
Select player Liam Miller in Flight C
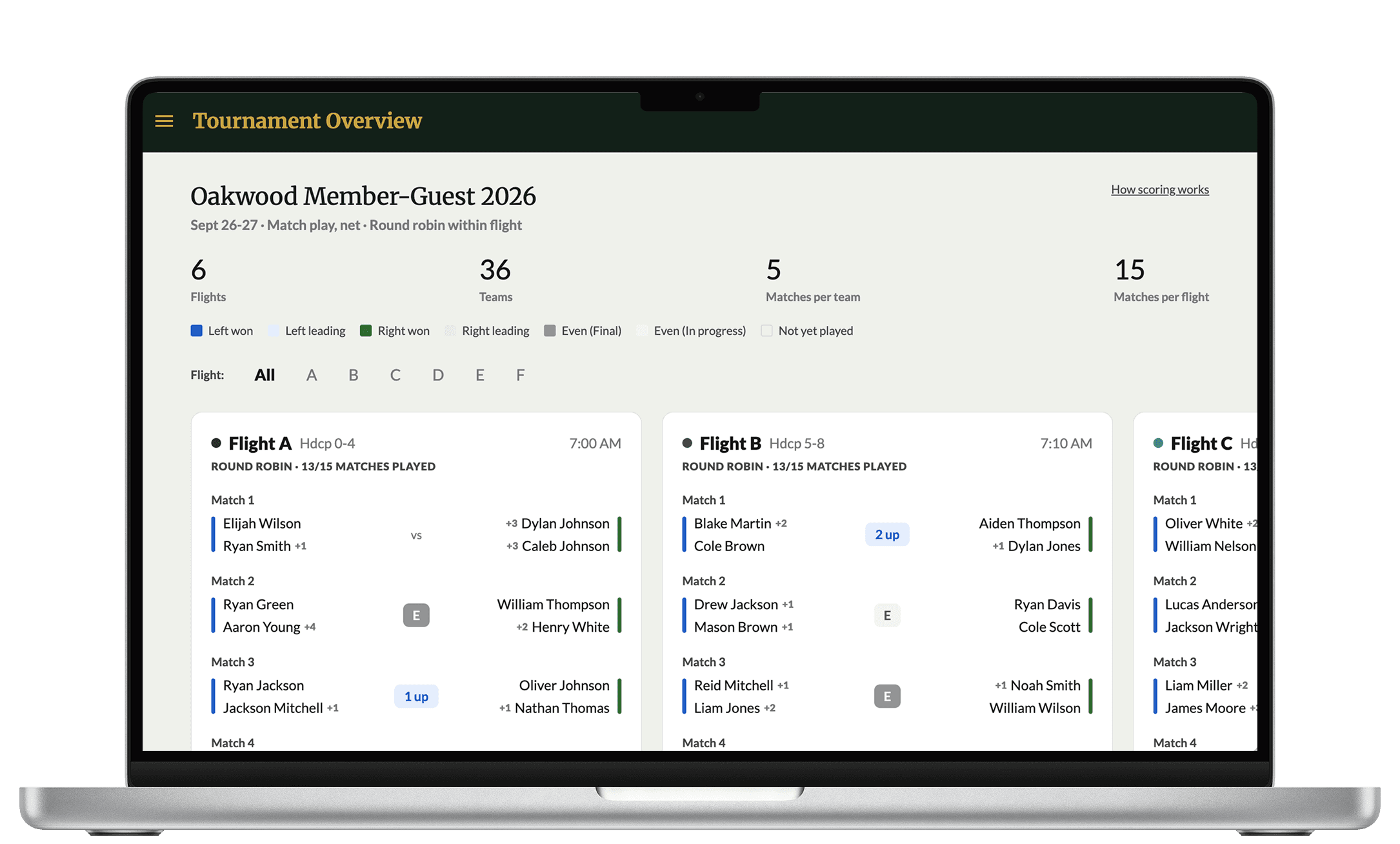point(1199,685)
